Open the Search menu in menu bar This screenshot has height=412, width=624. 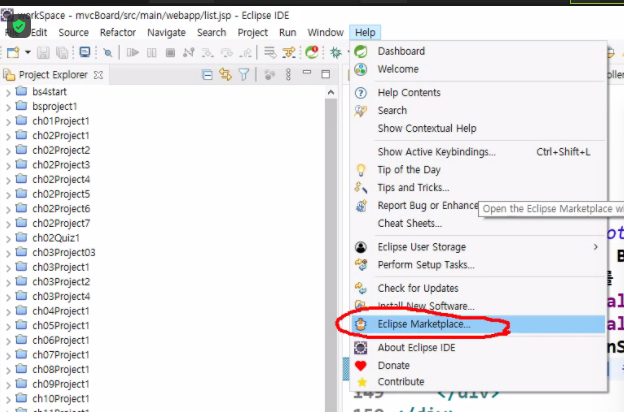[x=211, y=32]
